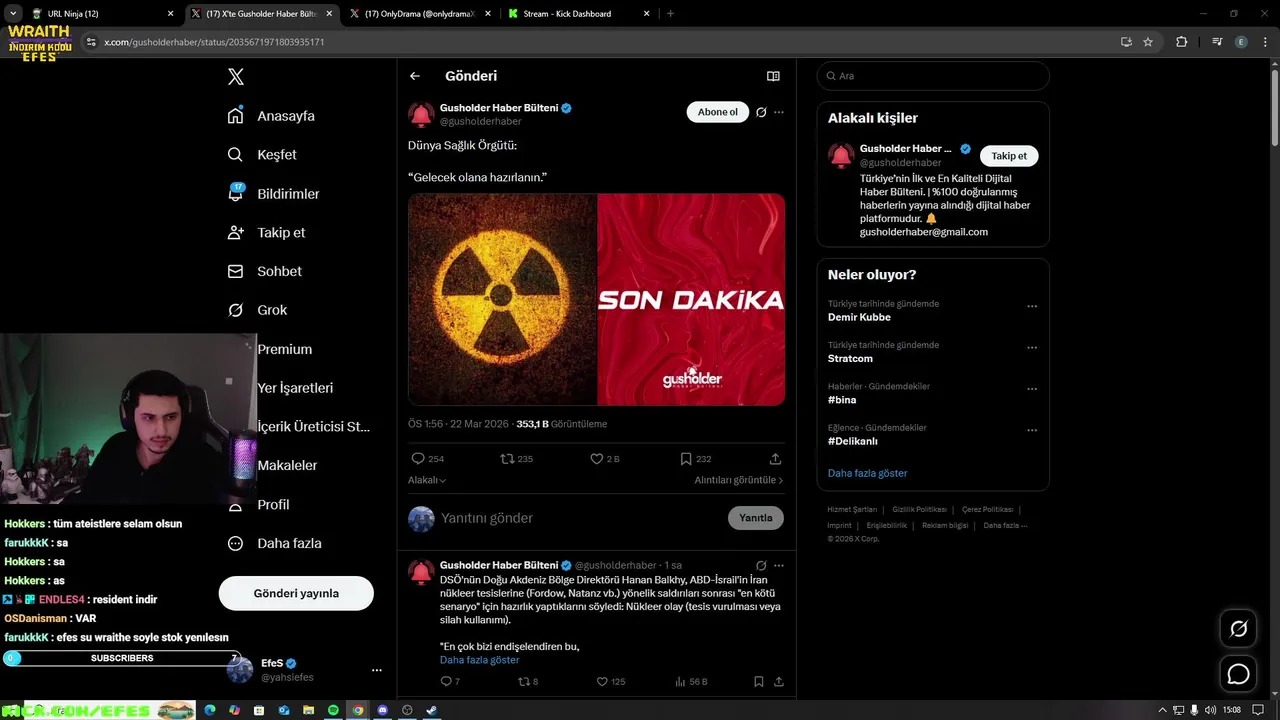Open options dots for #Delikanlı trend
Image resolution: width=1280 pixels, height=720 pixels.
click(x=1032, y=431)
